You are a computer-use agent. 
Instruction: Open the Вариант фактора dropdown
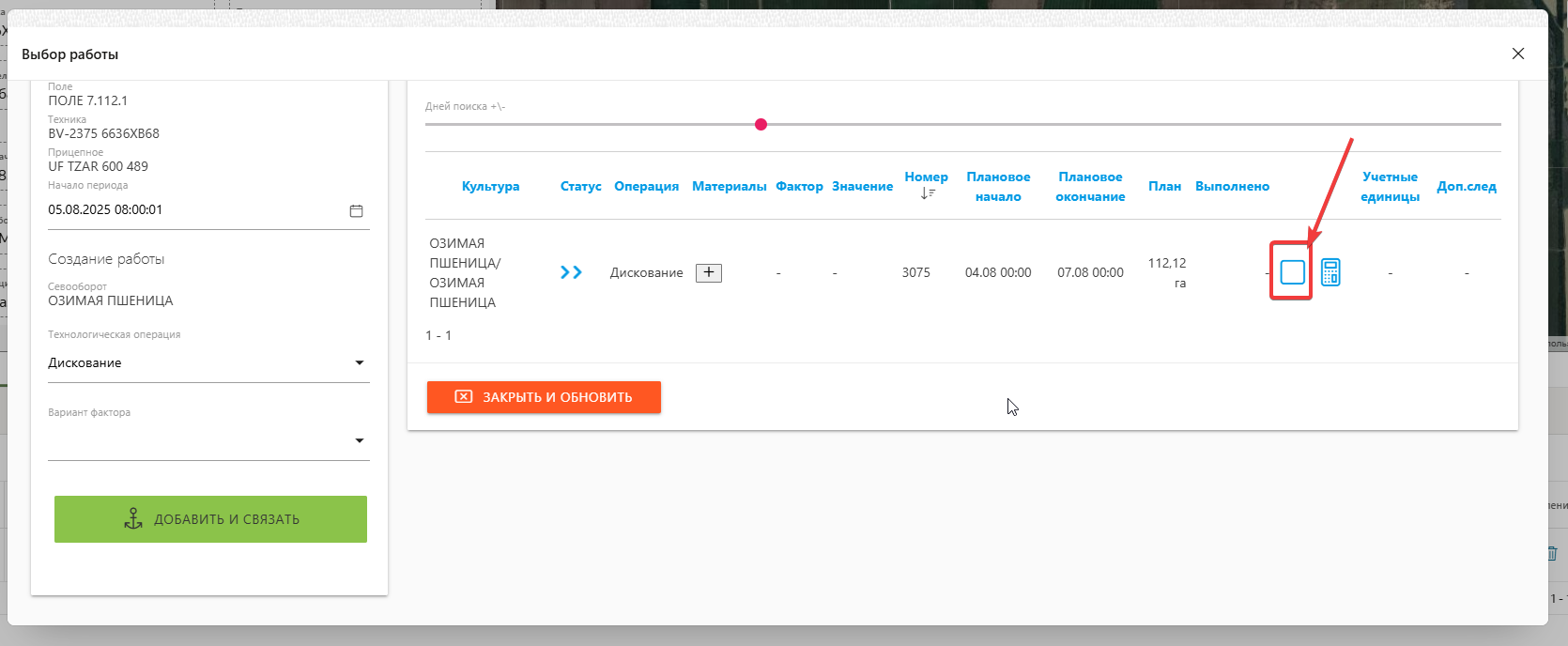pyautogui.click(x=359, y=441)
